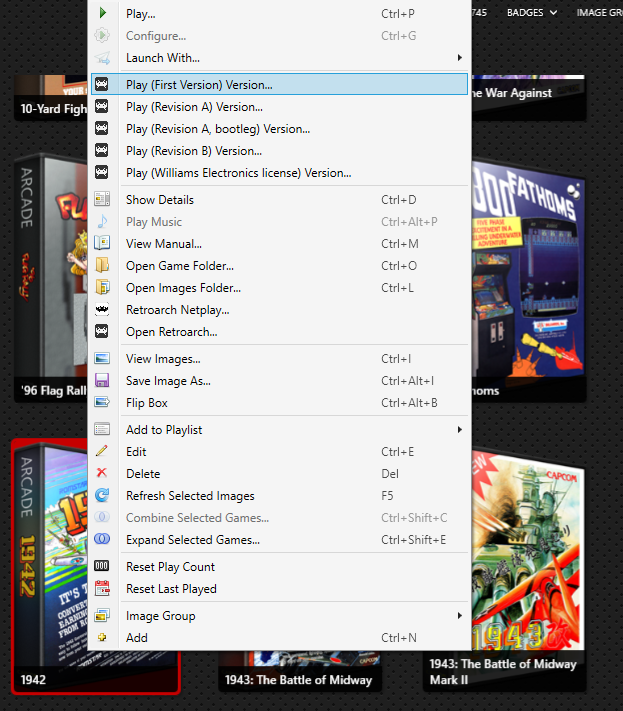Click the Reset Last Played calendar icon
The height and width of the screenshot is (711, 623).
(x=102, y=588)
